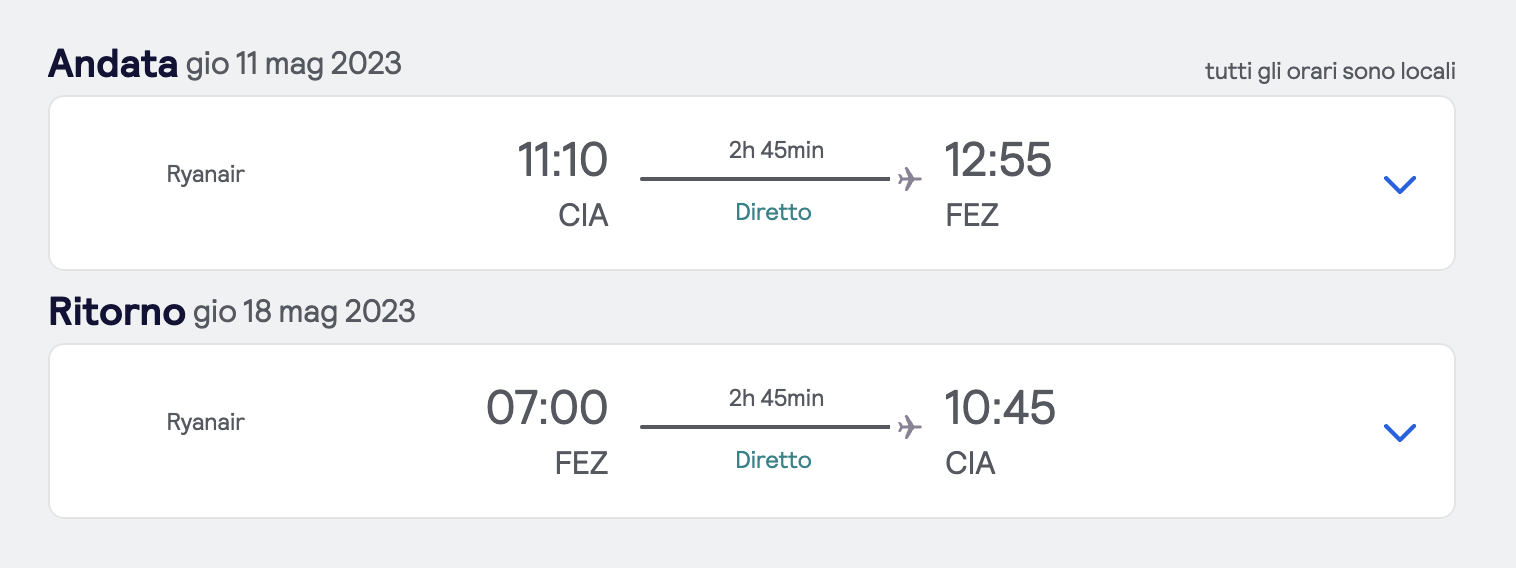Viewport: 1516px width, 568px height.
Task: Click the Ryanair label on the outbound flight
Action: [206, 174]
